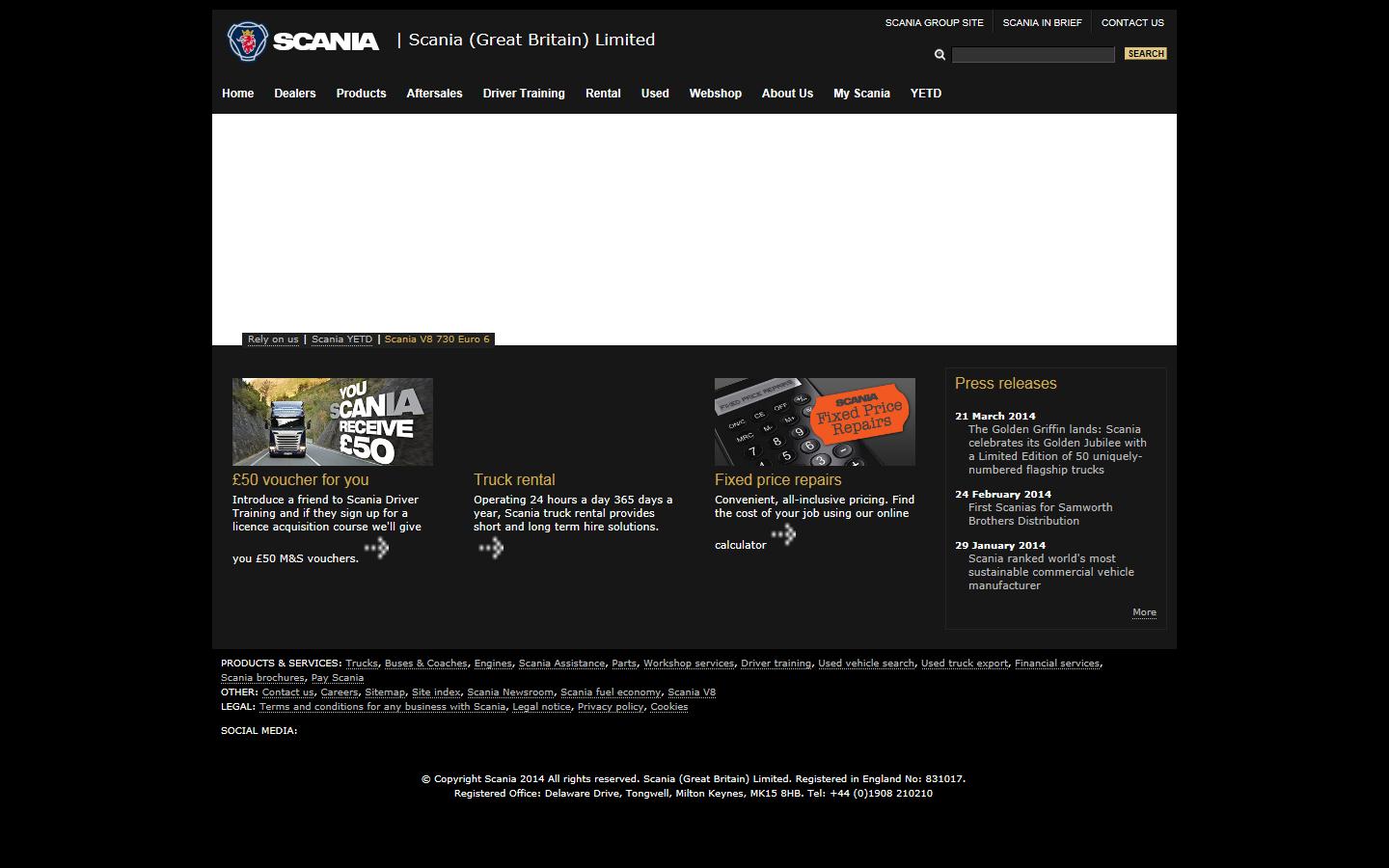Screen dimensions: 1389x868
Task: Open the "More" press releases link
Action: (1144, 611)
